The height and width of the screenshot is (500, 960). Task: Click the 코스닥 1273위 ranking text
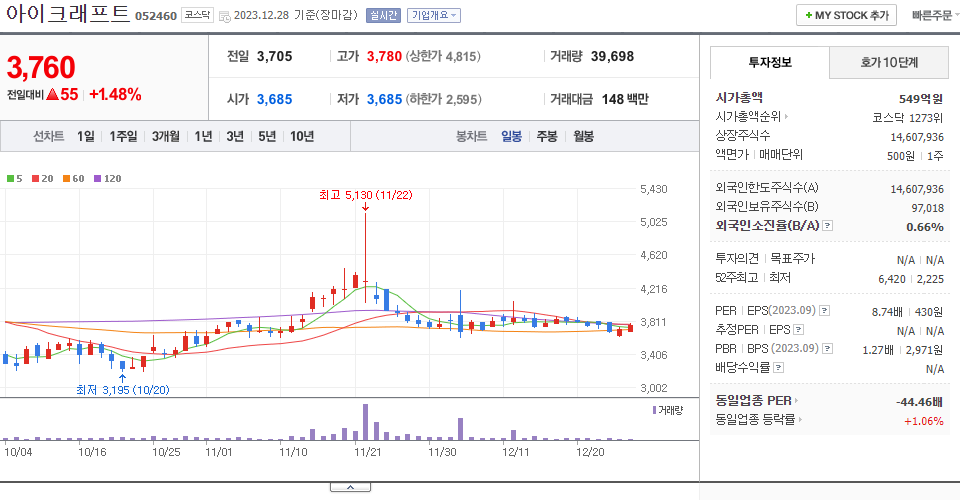907,118
